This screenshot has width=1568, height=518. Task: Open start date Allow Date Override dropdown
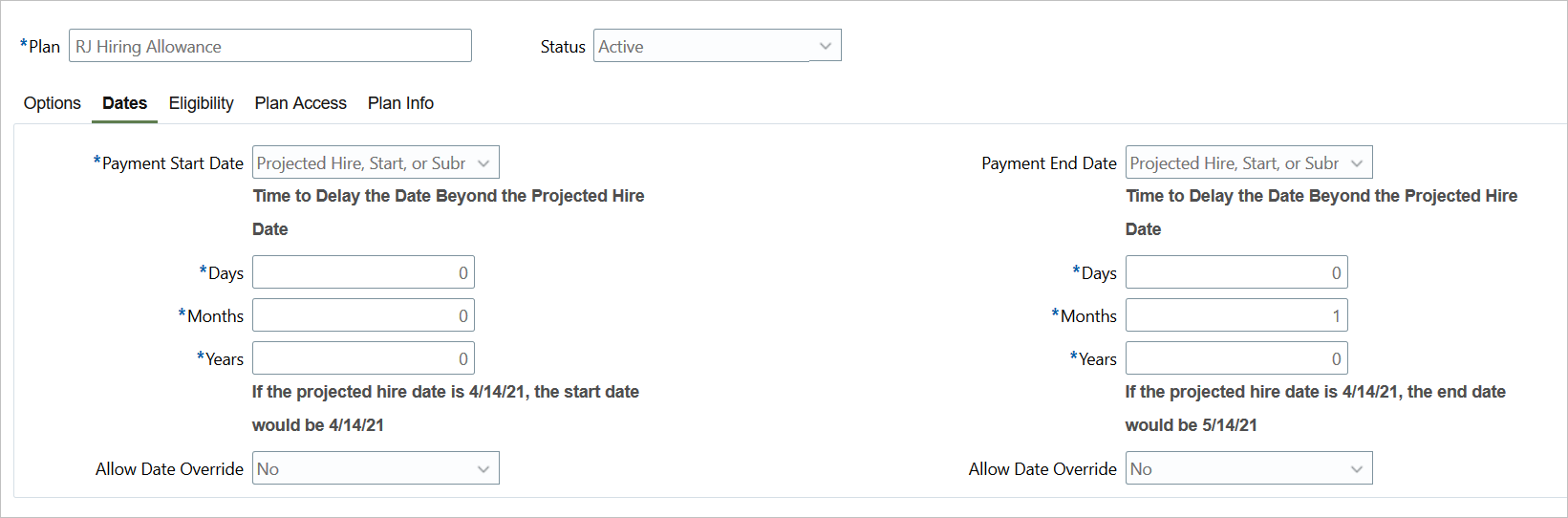point(375,469)
